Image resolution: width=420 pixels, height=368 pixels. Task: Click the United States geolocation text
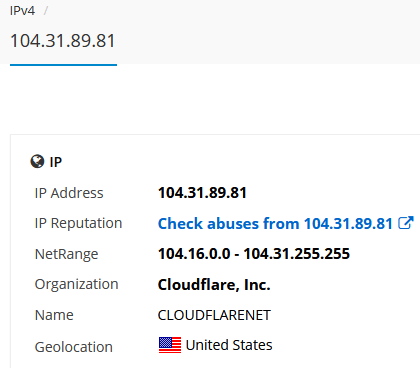point(229,345)
